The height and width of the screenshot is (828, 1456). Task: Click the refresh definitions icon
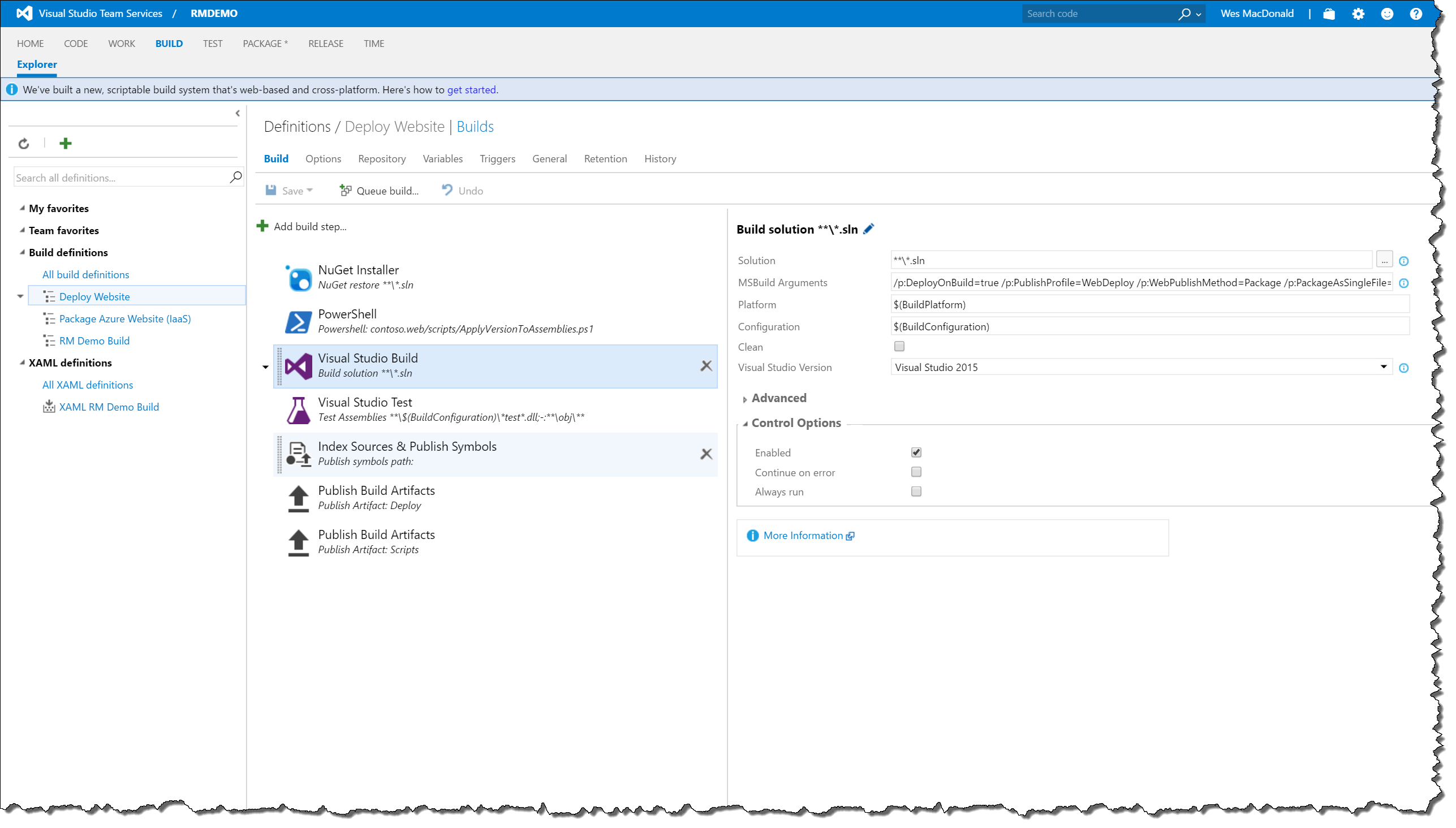[x=23, y=143]
